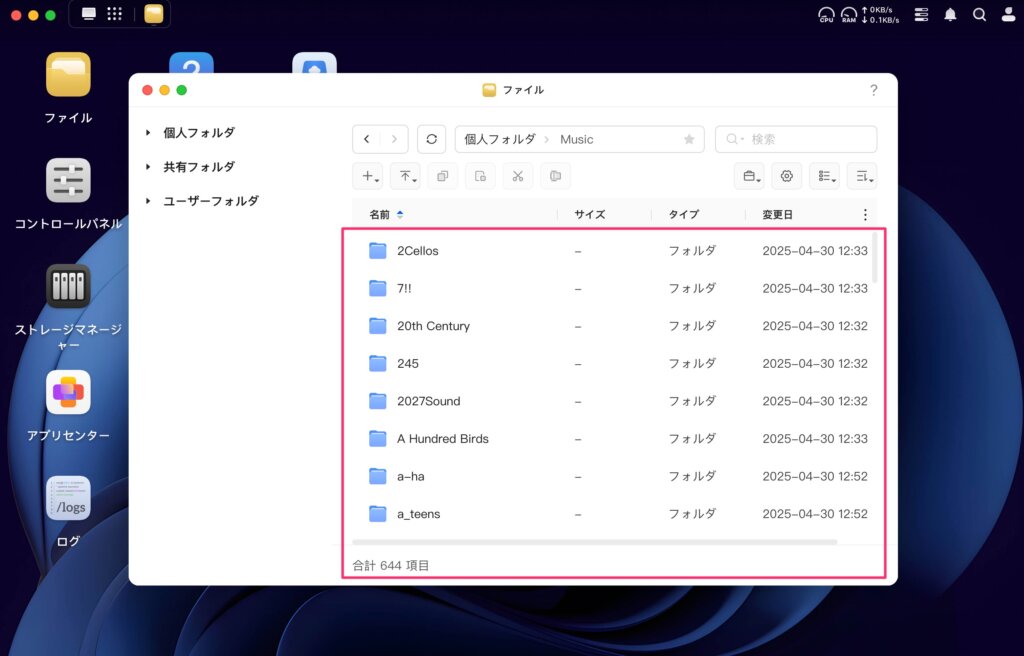Launch アプリセンター from the desktop
1024x656 pixels.
68,393
